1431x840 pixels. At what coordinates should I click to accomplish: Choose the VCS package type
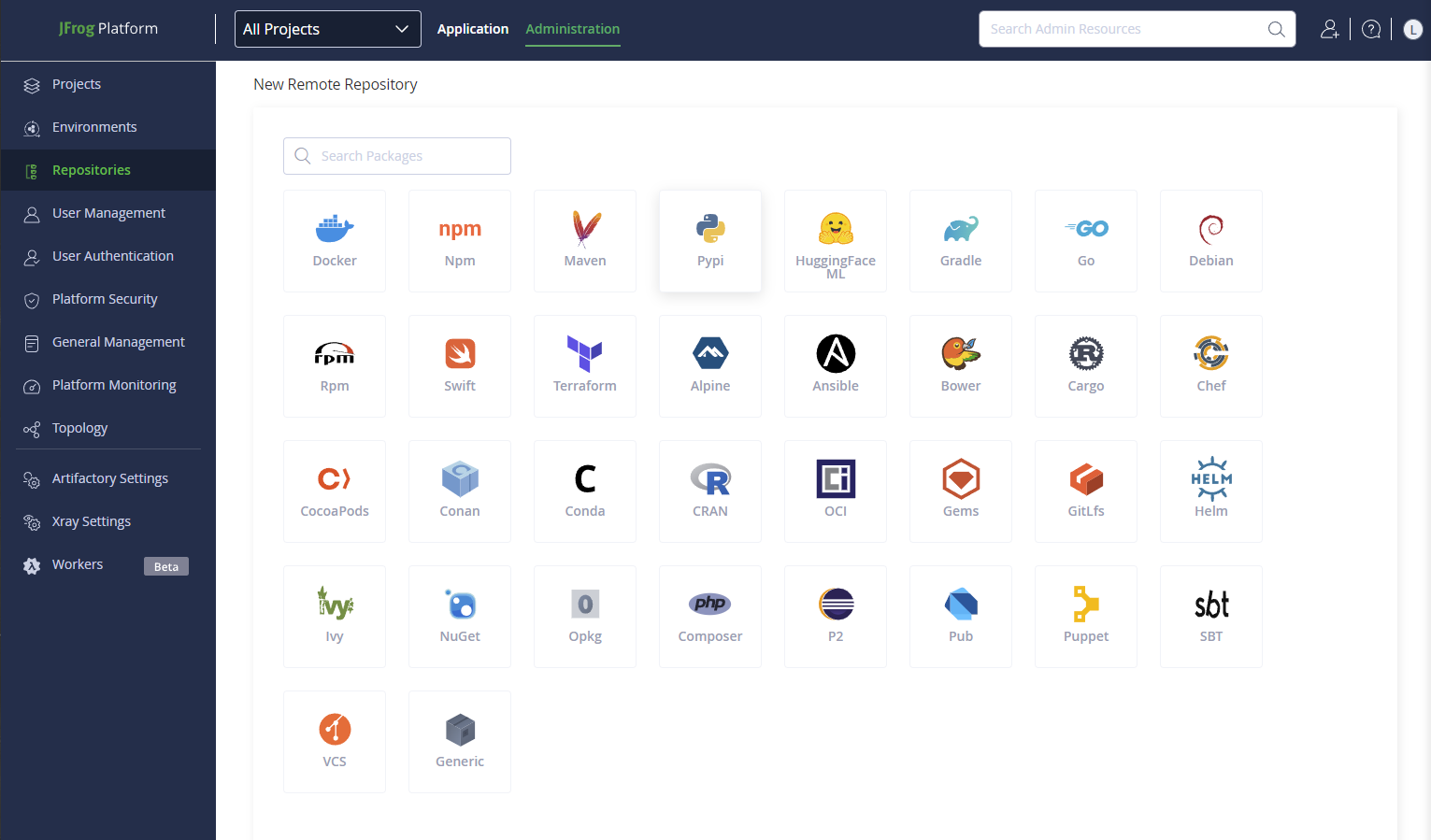point(335,742)
